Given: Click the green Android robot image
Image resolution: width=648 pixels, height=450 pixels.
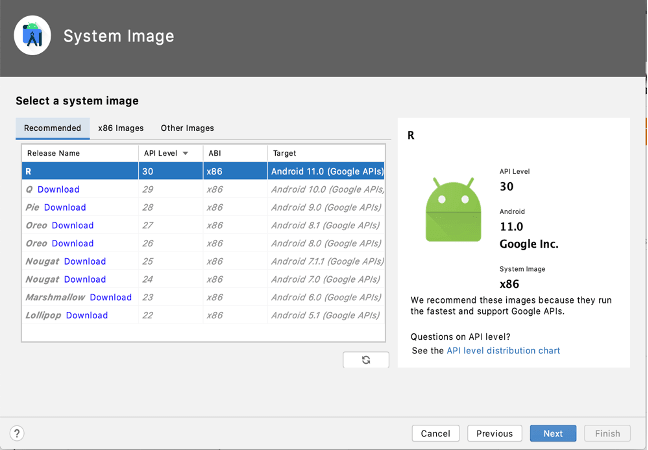Looking at the screenshot, I should (x=453, y=209).
